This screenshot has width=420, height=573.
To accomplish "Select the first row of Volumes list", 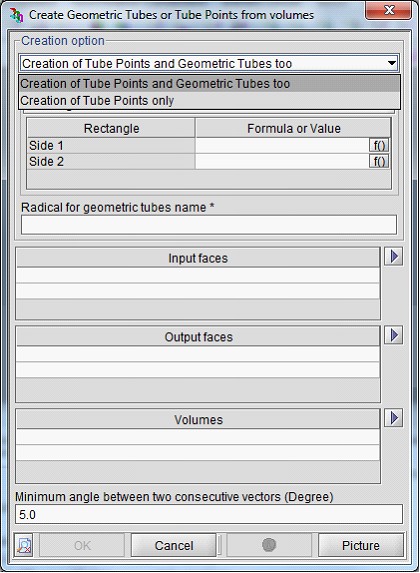I will pyautogui.click(x=198, y=437).
